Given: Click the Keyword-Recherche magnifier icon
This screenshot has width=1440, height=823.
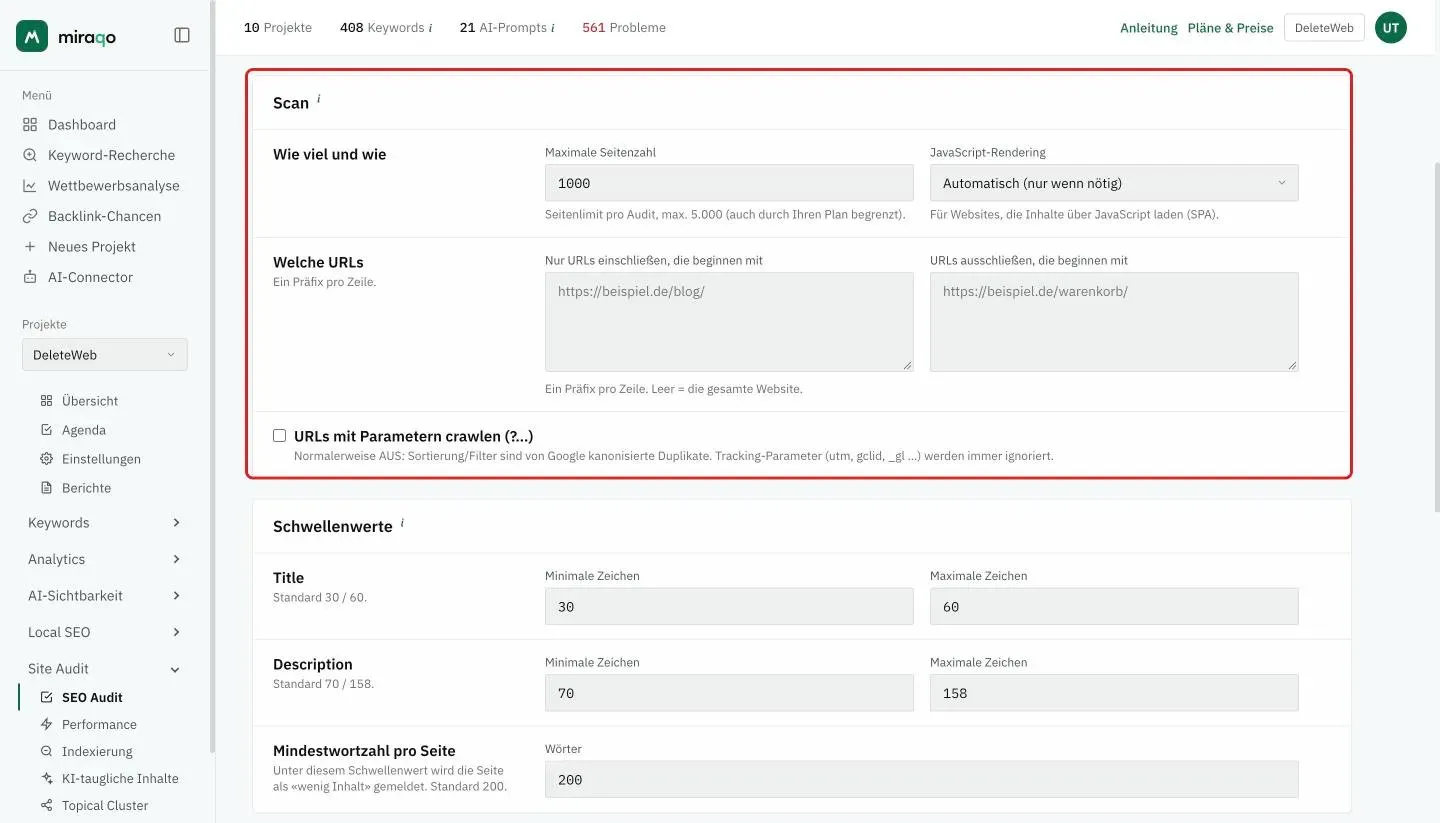Looking at the screenshot, I should point(30,155).
